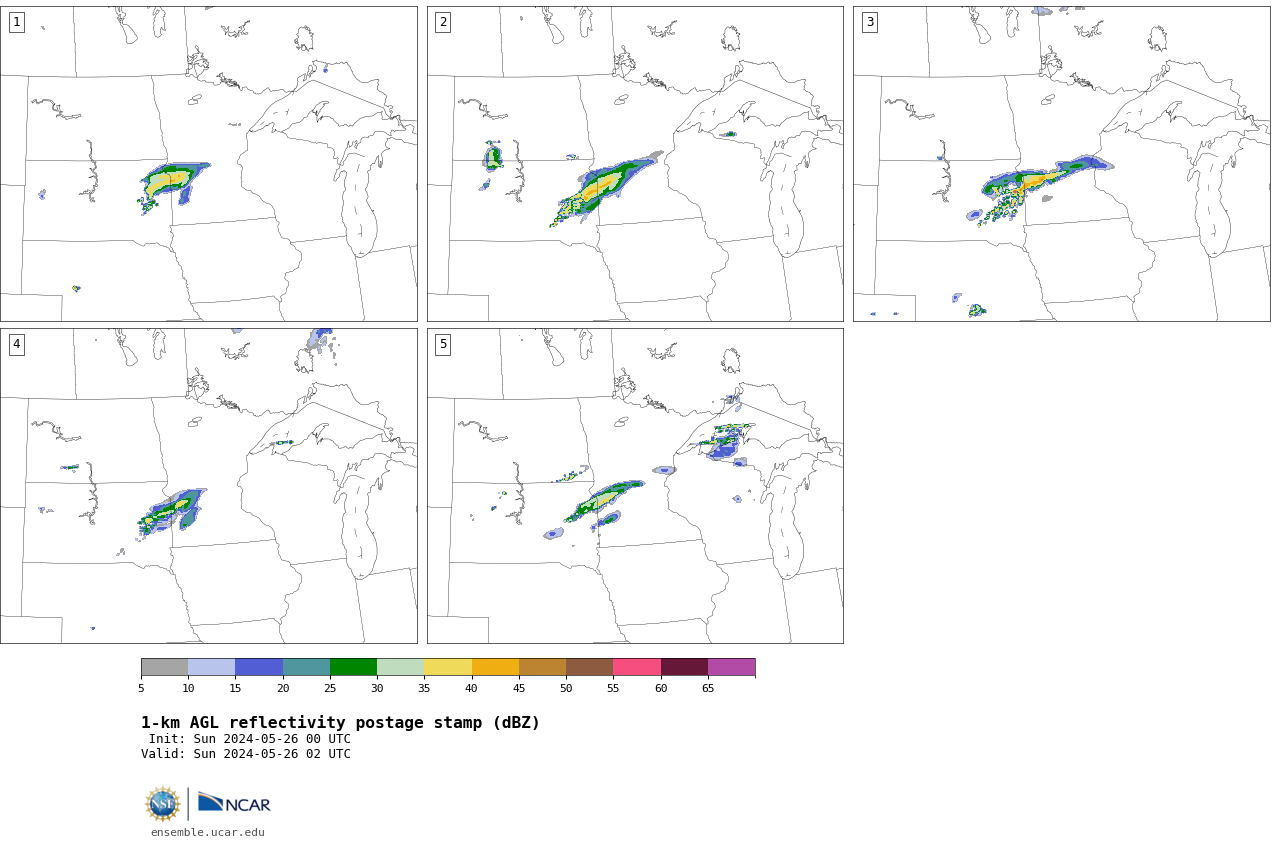Click the blue 15-20 dBZ swatch
This screenshot has width=1280, height=844.
[259, 667]
